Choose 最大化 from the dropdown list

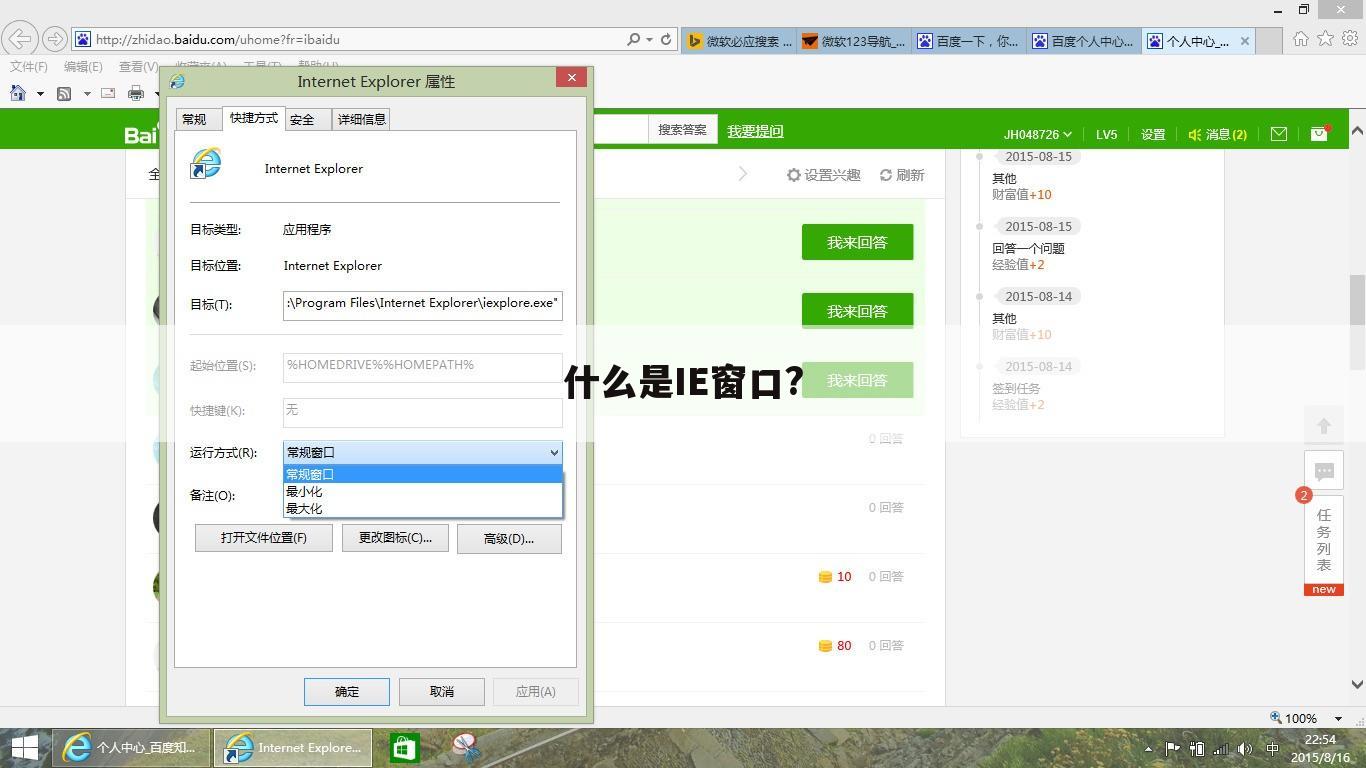coord(423,508)
